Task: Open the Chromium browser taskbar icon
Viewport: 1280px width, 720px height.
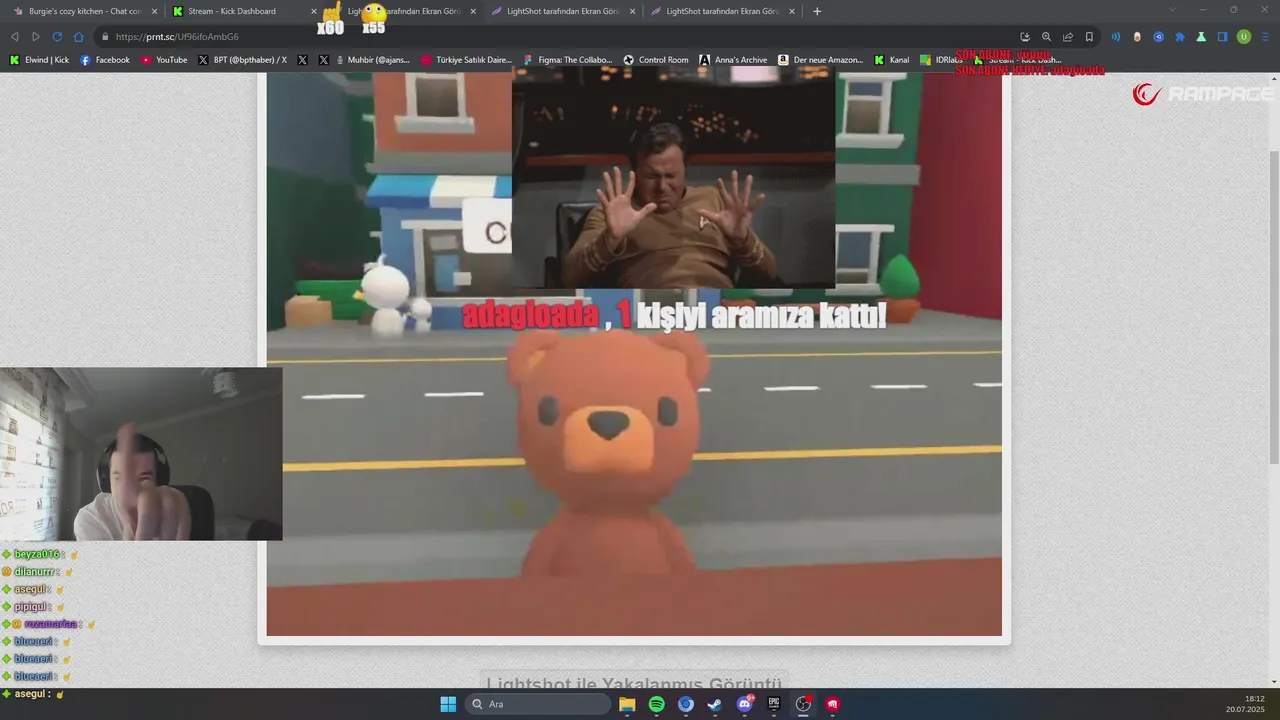Action: click(x=685, y=704)
